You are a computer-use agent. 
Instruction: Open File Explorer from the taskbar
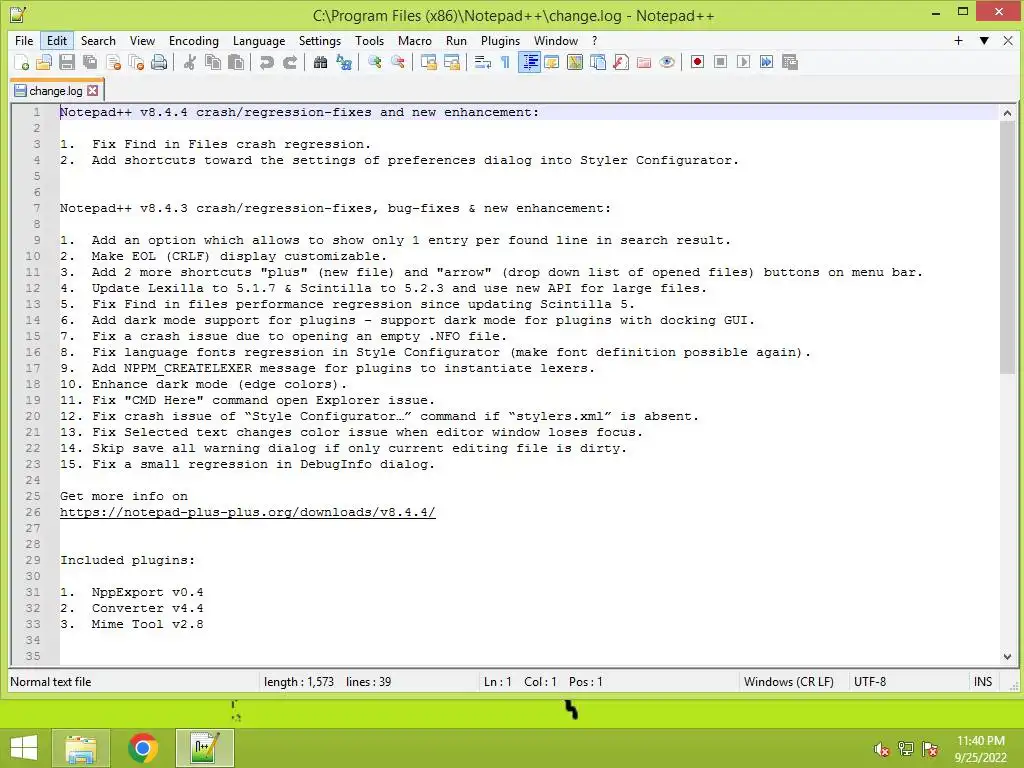(81, 748)
